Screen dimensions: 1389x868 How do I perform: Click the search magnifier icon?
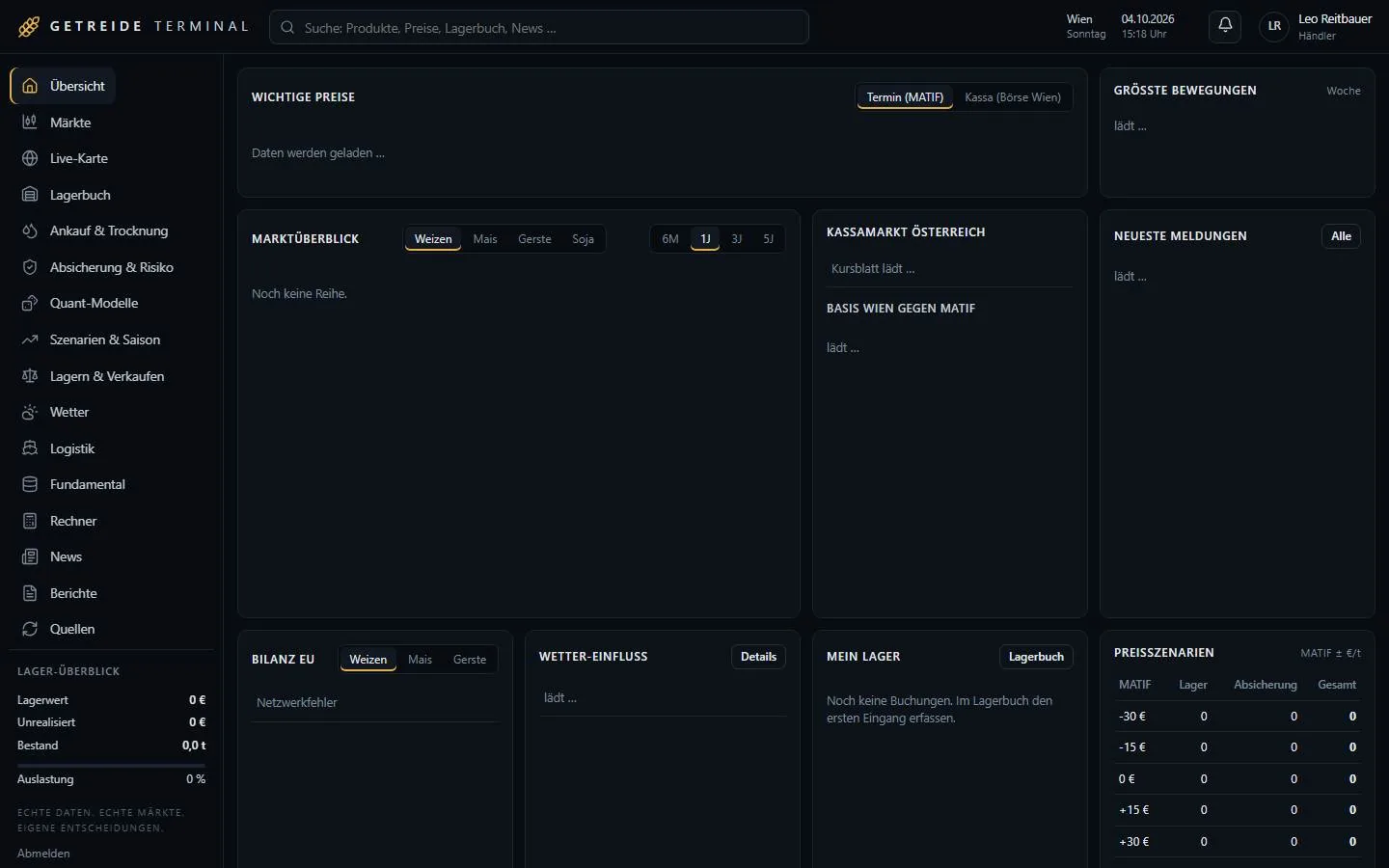[287, 28]
